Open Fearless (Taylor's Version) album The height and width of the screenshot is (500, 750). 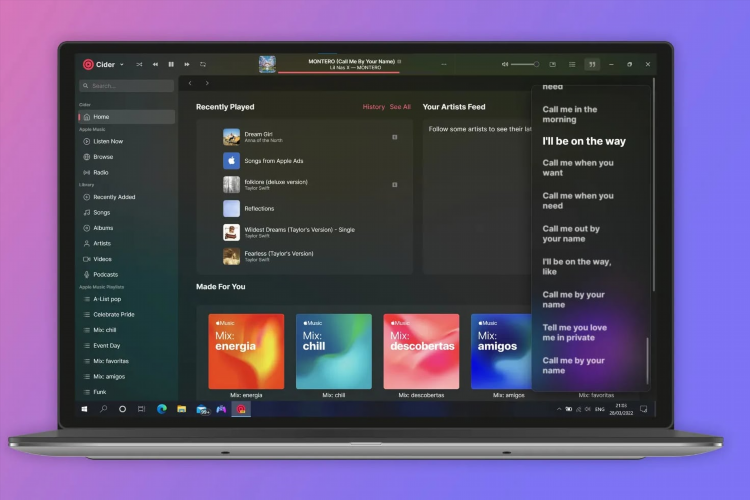[x=304, y=256]
